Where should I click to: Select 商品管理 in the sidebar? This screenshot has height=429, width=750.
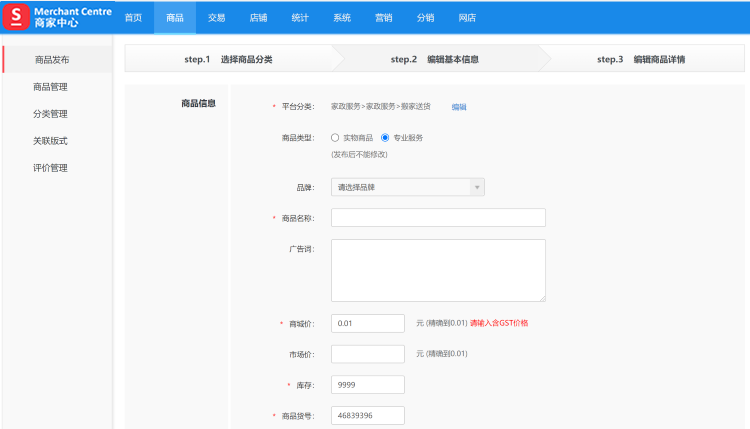click(x=50, y=87)
